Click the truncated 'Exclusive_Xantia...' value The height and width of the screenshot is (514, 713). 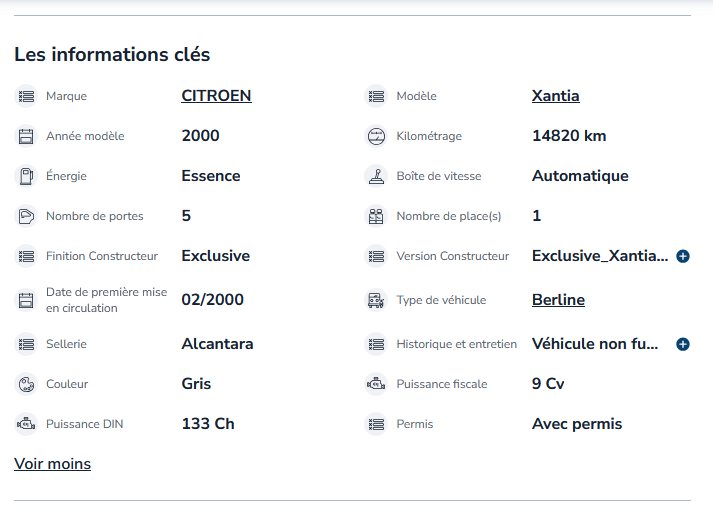click(600, 256)
